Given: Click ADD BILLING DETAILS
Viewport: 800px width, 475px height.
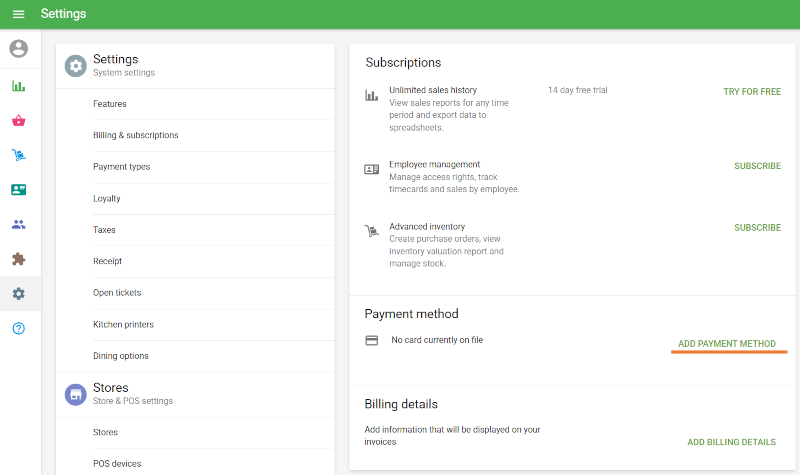Looking at the screenshot, I should pos(731,442).
